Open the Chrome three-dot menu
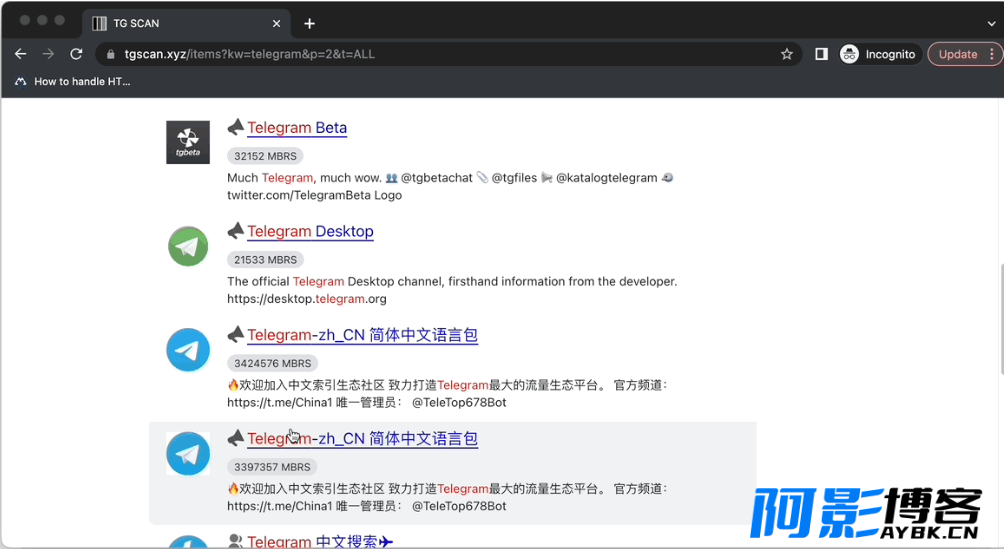The width and height of the screenshot is (1004, 549). [992, 54]
